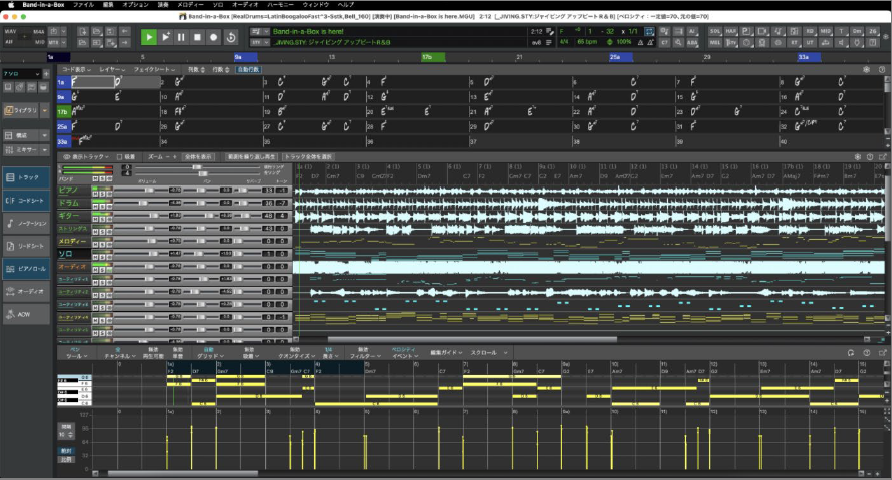Open the Piano Roll view in sidebar
Image resolution: width=892 pixels, height=480 pixels.
[x=26, y=269]
